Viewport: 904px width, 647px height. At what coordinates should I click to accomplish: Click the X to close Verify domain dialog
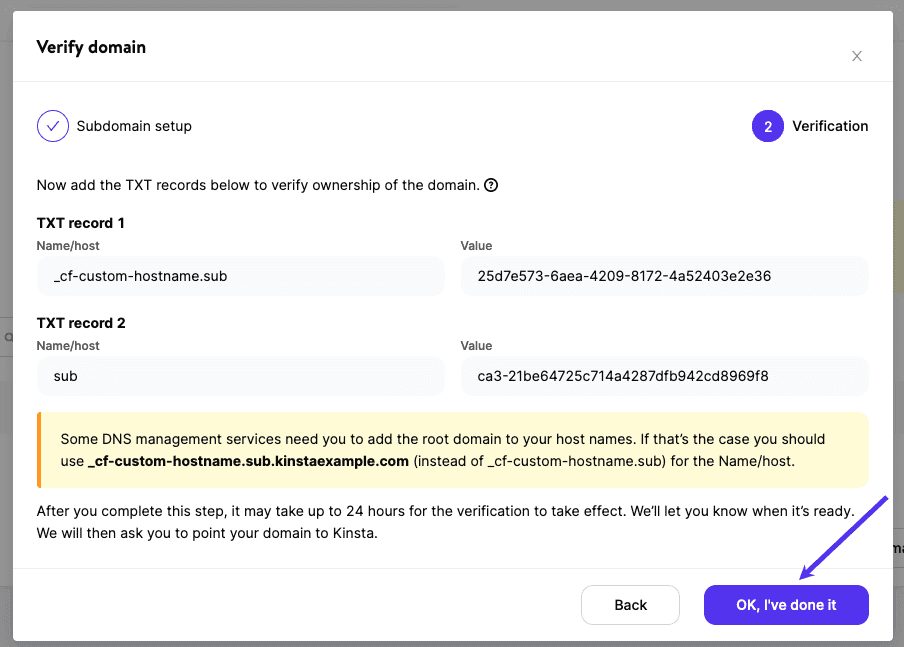tap(857, 56)
